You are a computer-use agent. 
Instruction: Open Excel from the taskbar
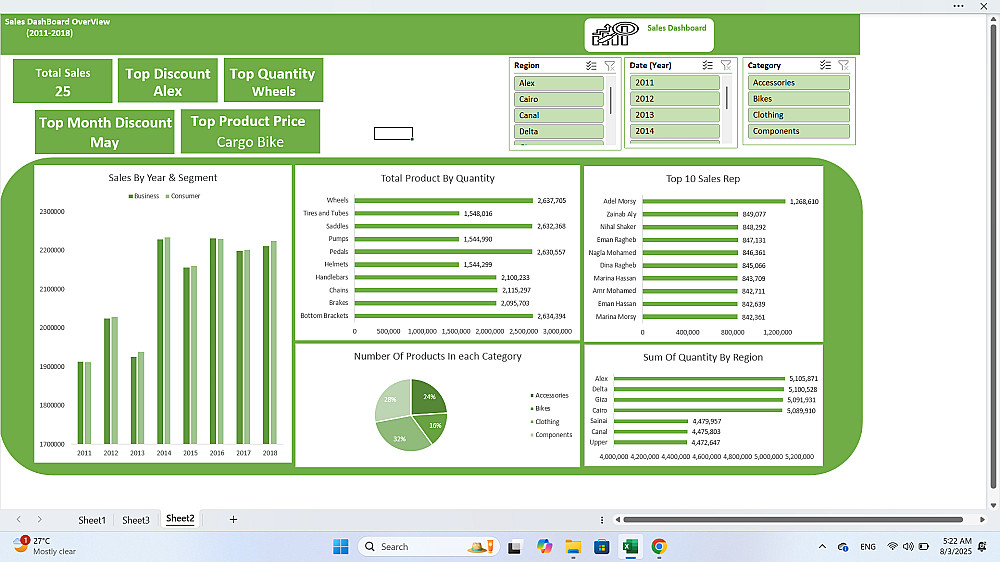(x=630, y=547)
